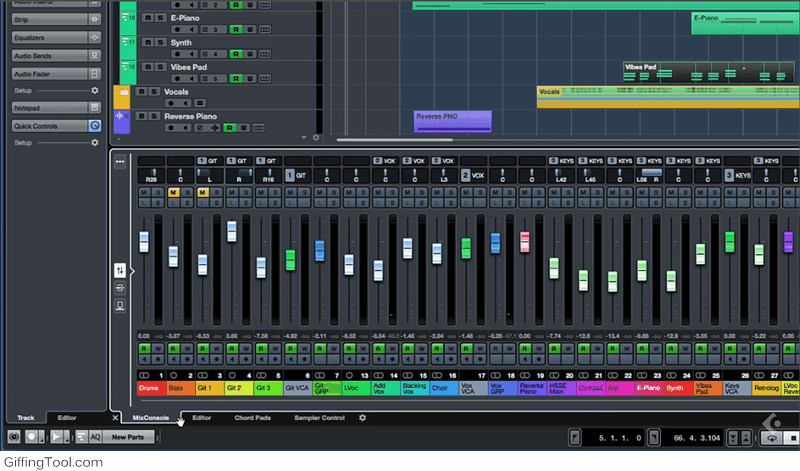Image resolution: width=800 pixels, height=471 pixels.
Task: Open the track list dropdown arrow
Action: pos(304,138)
